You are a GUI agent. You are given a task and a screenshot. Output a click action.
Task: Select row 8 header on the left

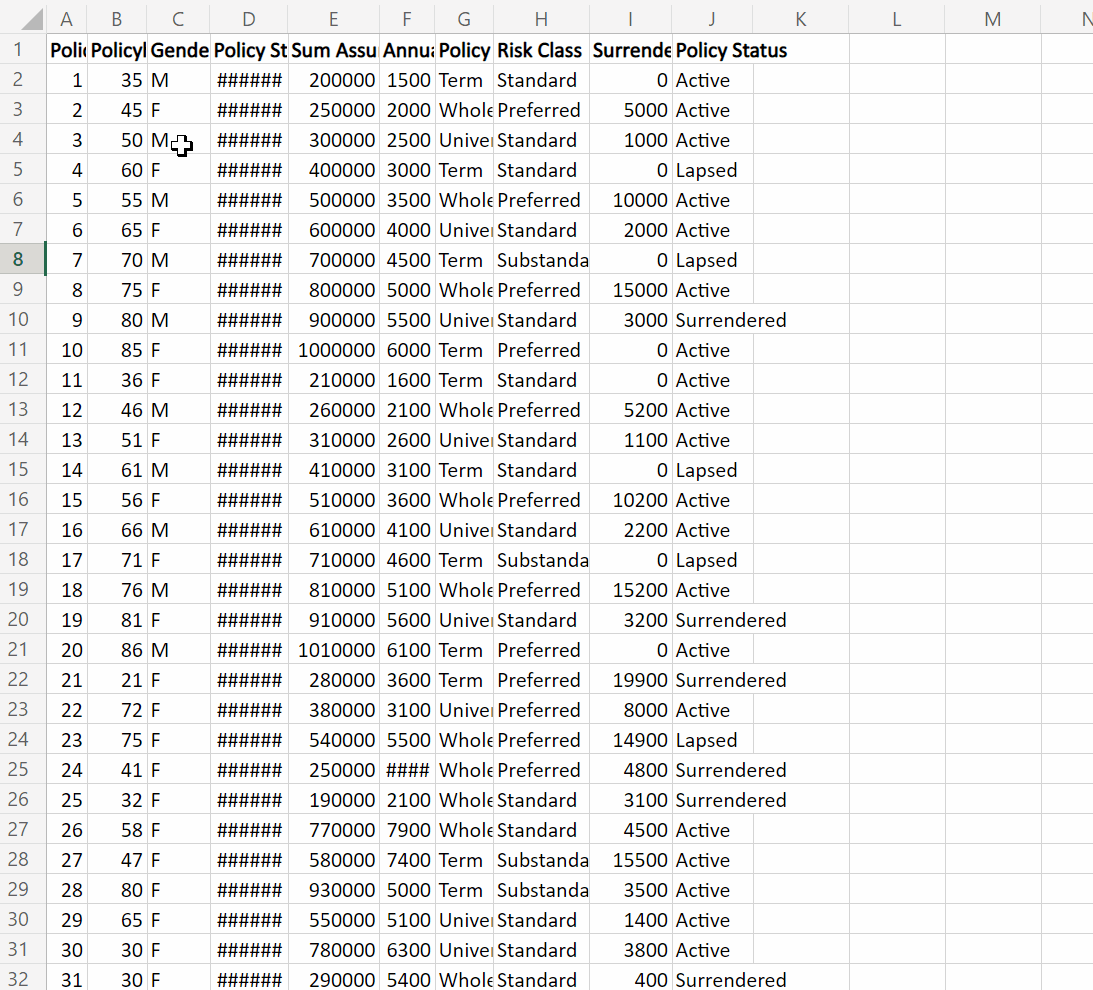tap(22, 259)
